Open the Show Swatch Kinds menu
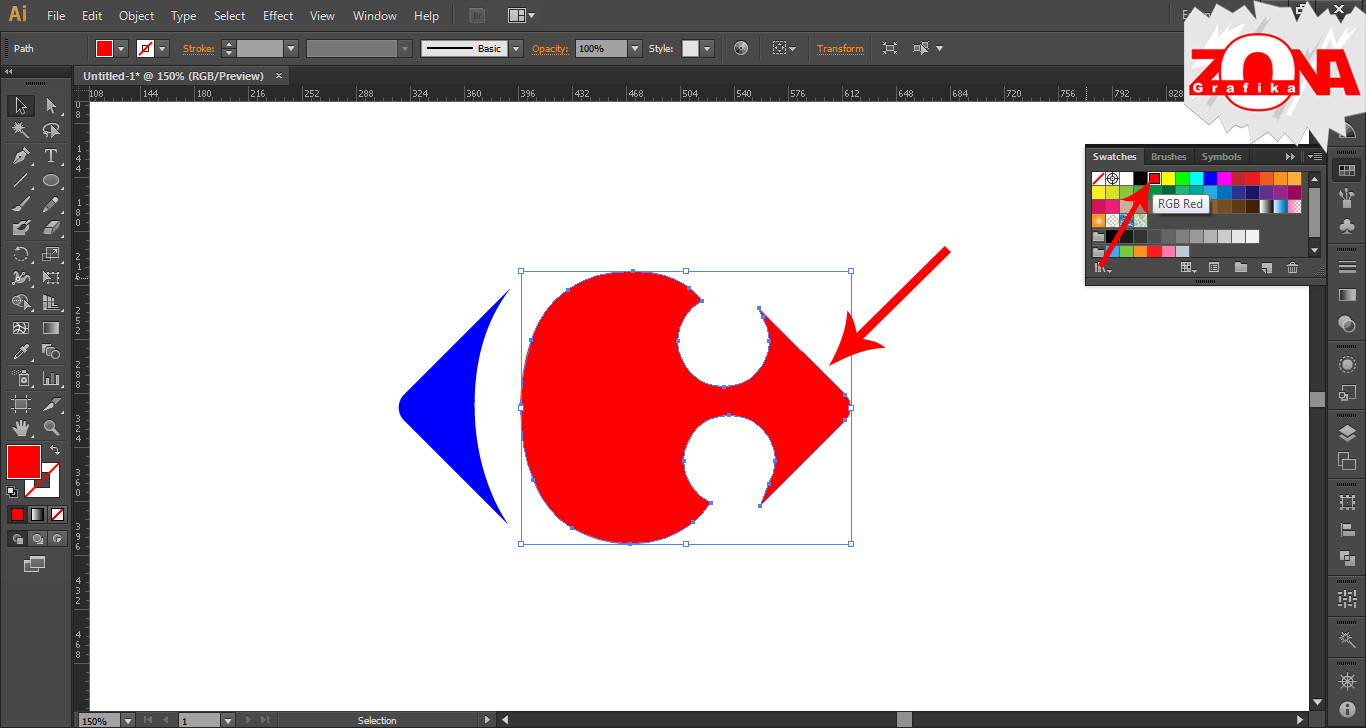The height and width of the screenshot is (728, 1366). pos(1188,267)
